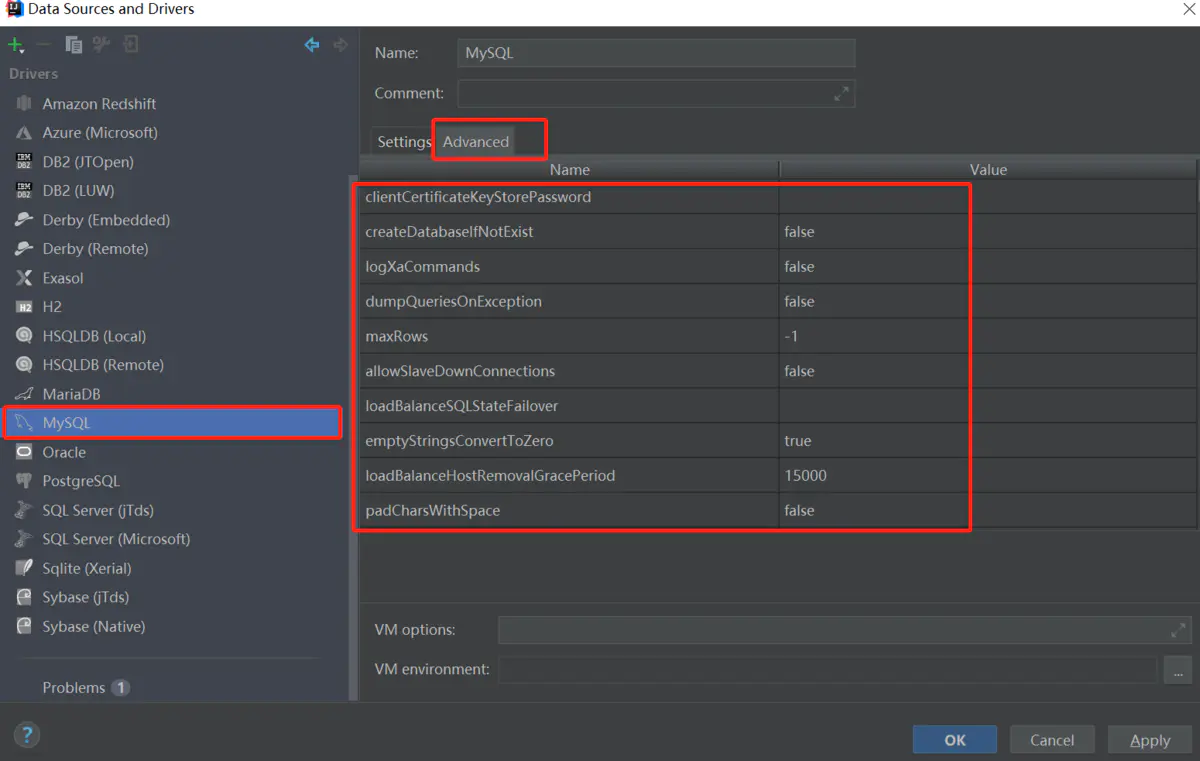Expand the Comment field editor
This screenshot has width=1200, height=761.
point(843,93)
